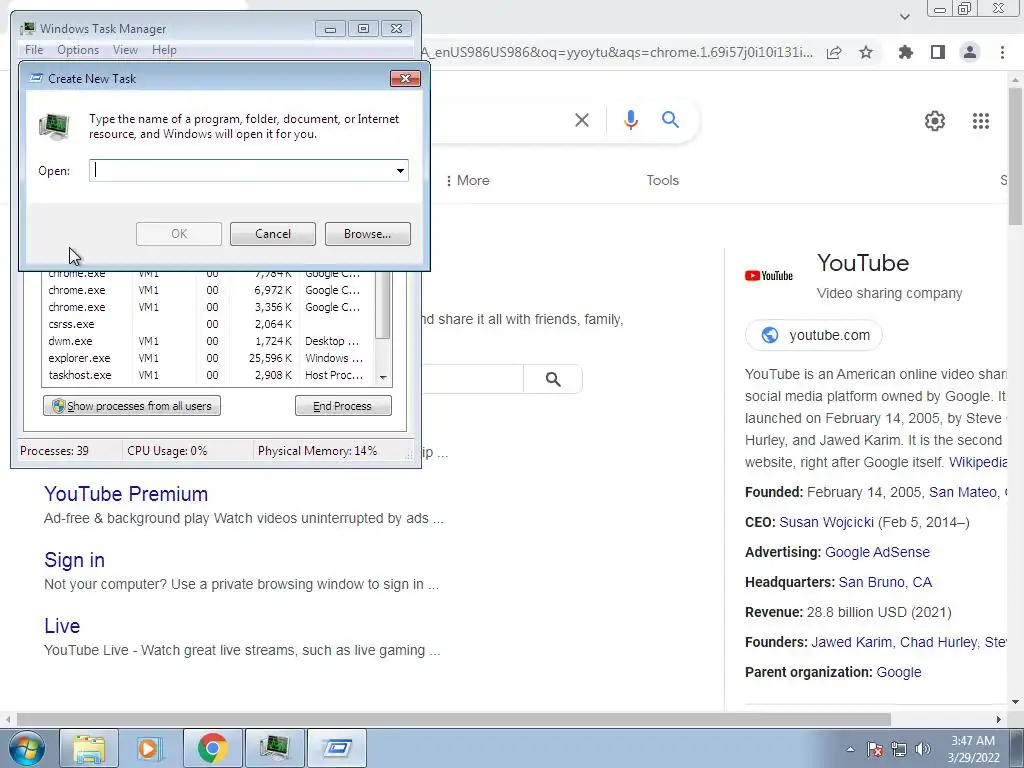Launch Windows Media Player from taskbar
This screenshot has height=768, width=1024.
[150, 748]
